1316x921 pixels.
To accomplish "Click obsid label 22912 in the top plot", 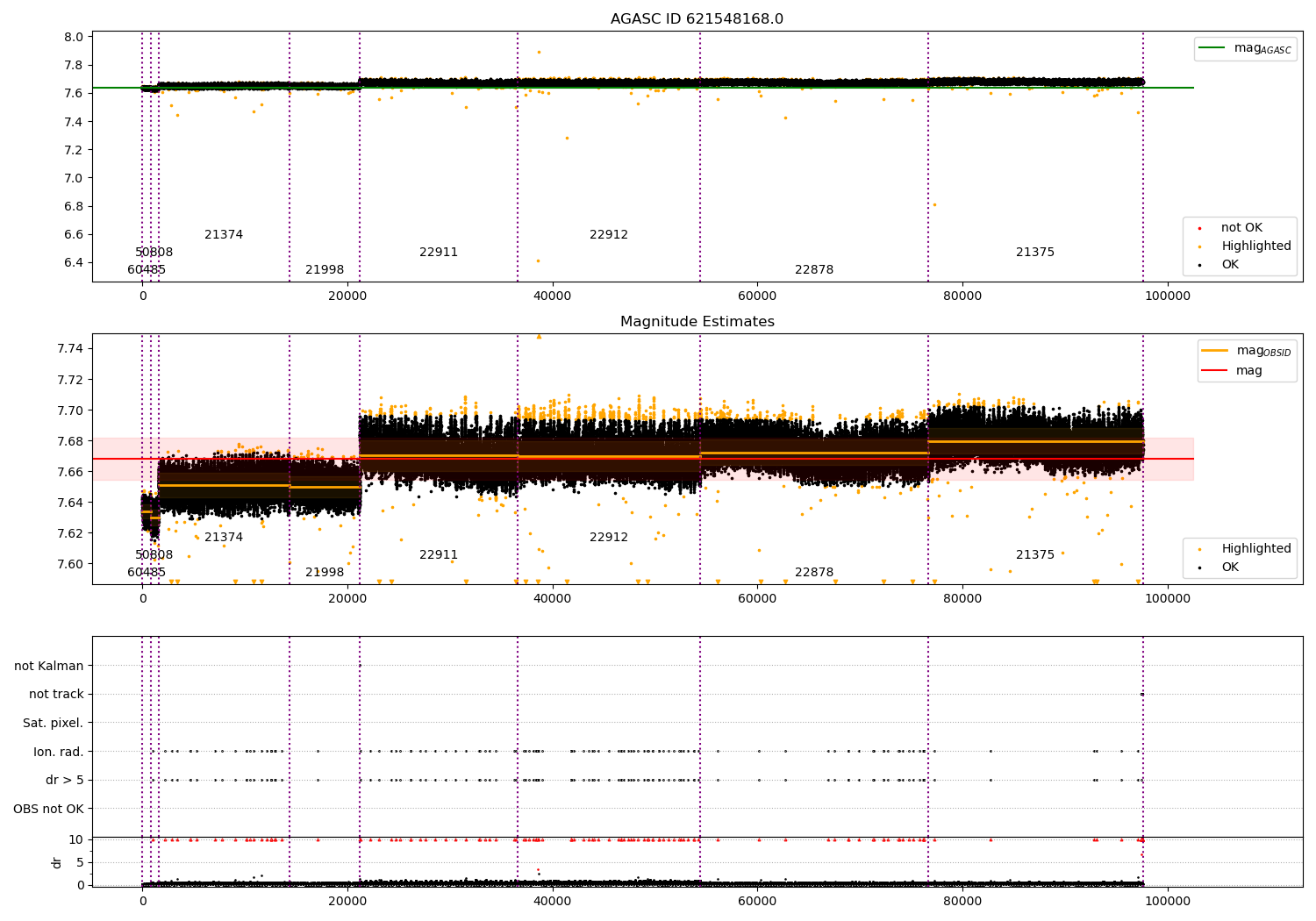I will [609, 235].
